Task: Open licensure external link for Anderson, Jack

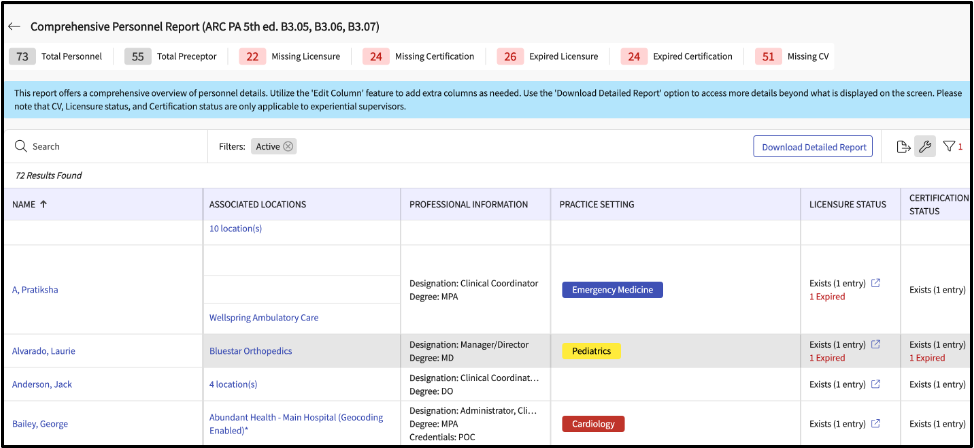Action: [x=876, y=384]
